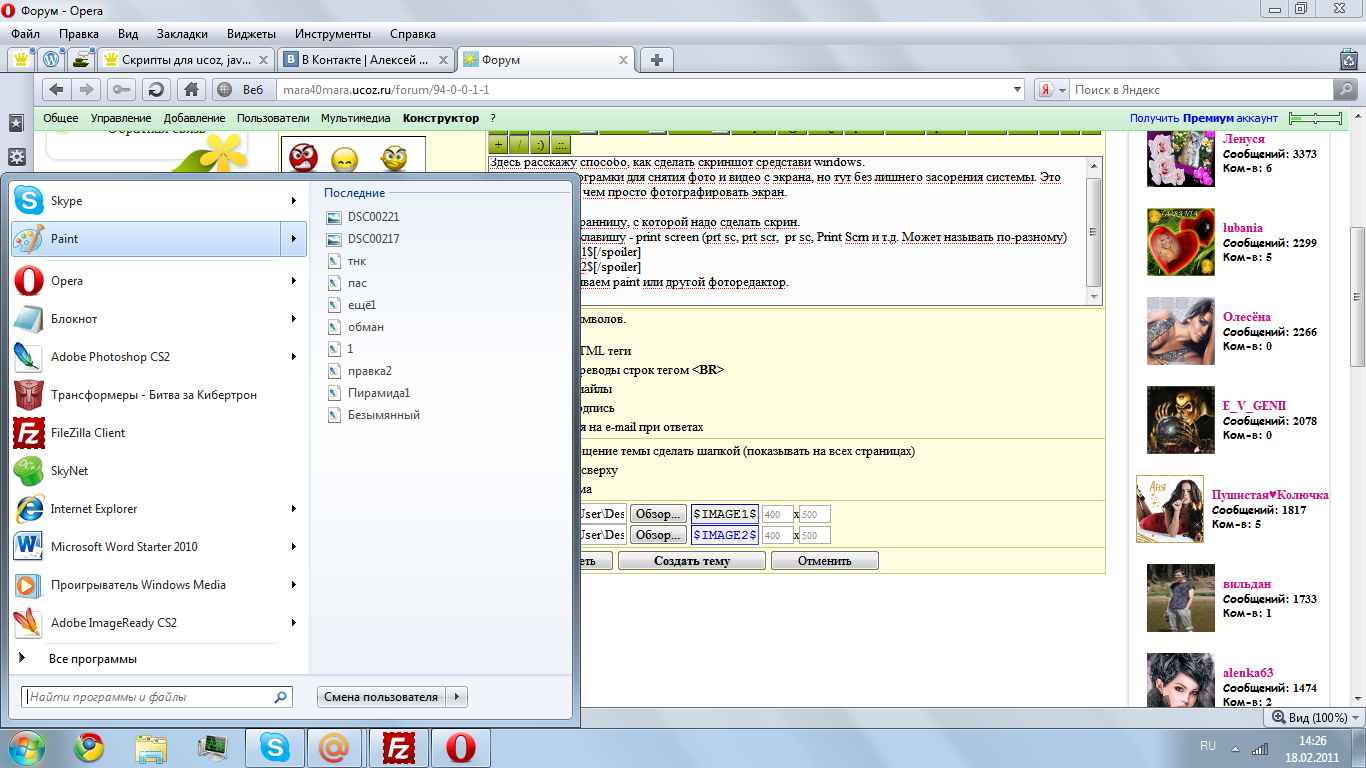Click the Поиск в Яндекс field
The image size is (1366, 768).
[1202, 89]
